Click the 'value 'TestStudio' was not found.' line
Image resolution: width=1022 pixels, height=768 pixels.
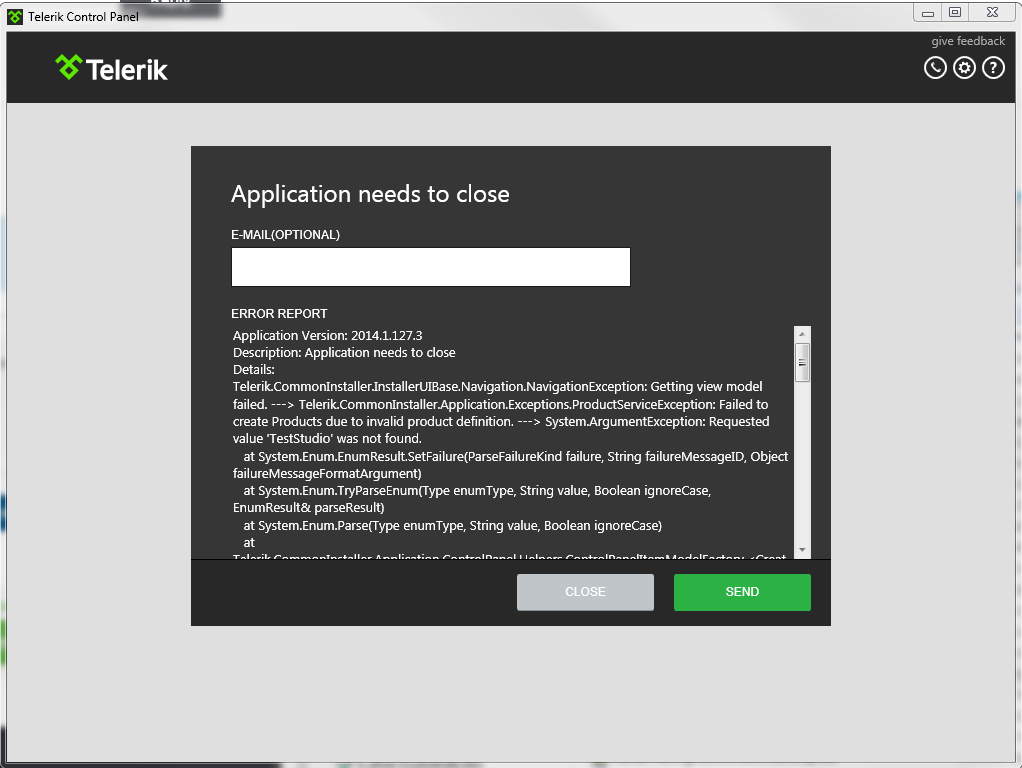pos(327,439)
